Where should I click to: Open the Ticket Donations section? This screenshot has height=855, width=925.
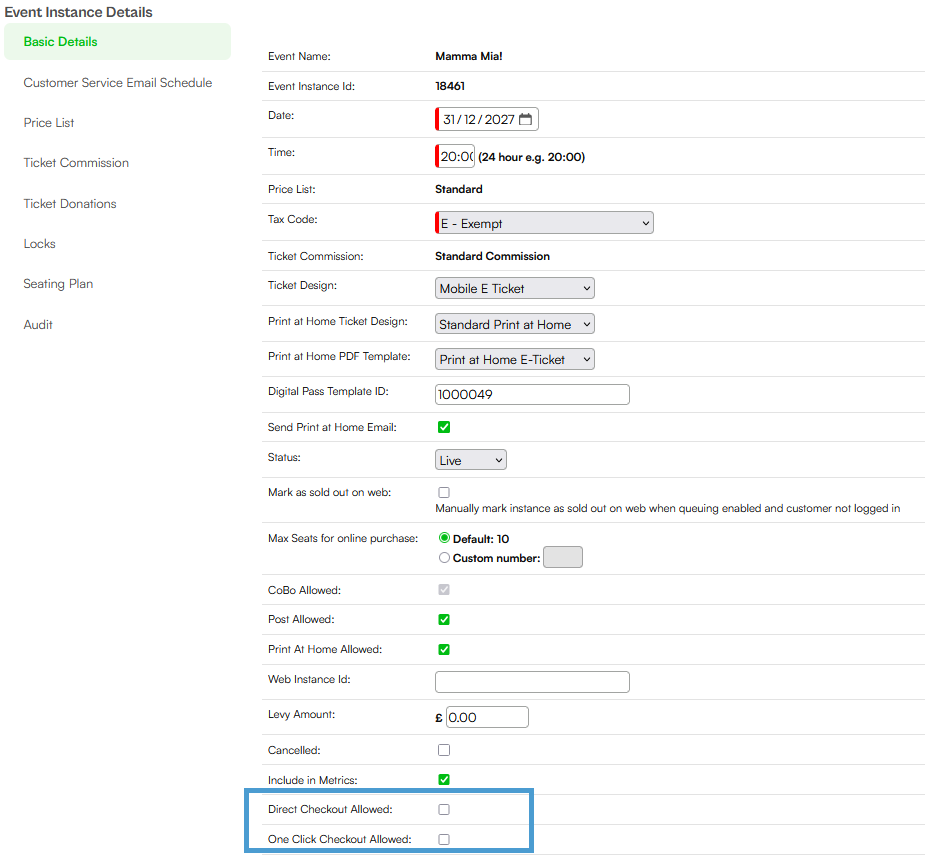(x=70, y=204)
